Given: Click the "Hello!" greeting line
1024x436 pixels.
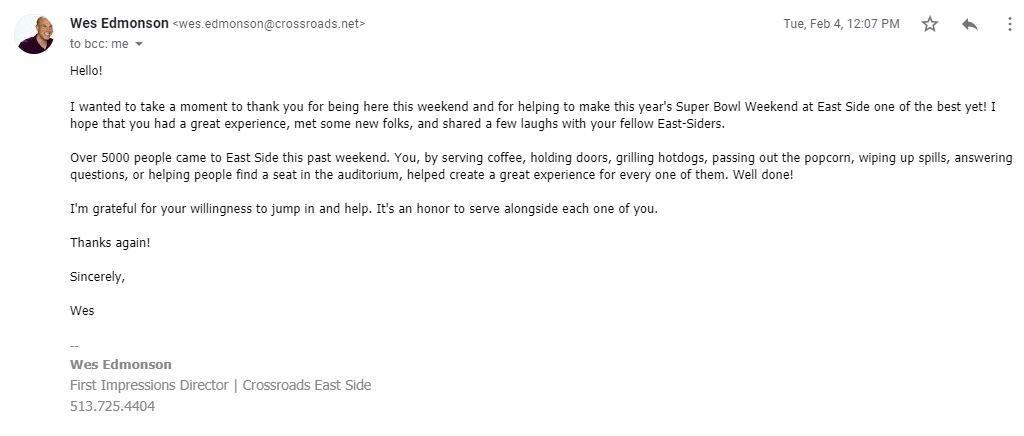Looking at the screenshot, I should [86, 71].
